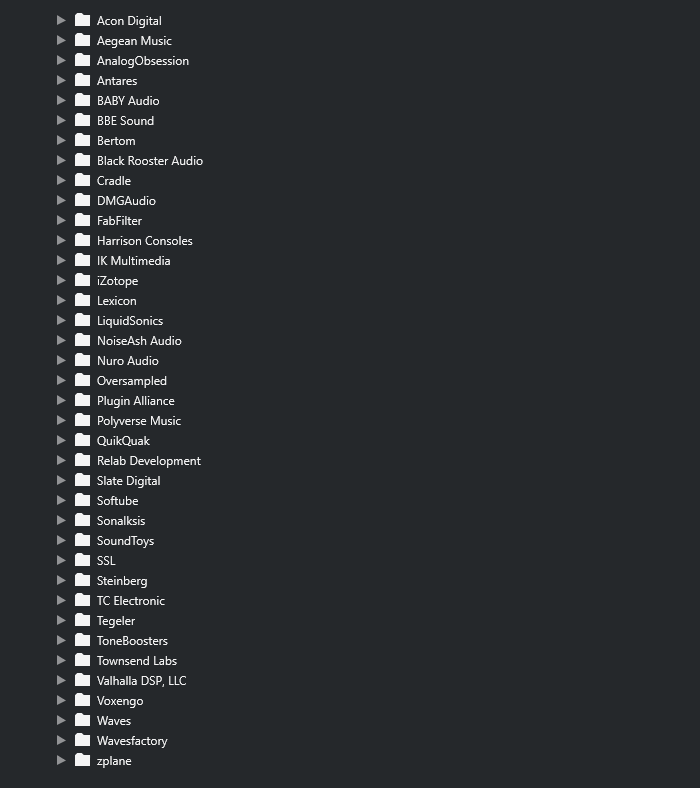
Task: Select the AnalogObsession entry
Action: pyautogui.click(x=143, y=61)
